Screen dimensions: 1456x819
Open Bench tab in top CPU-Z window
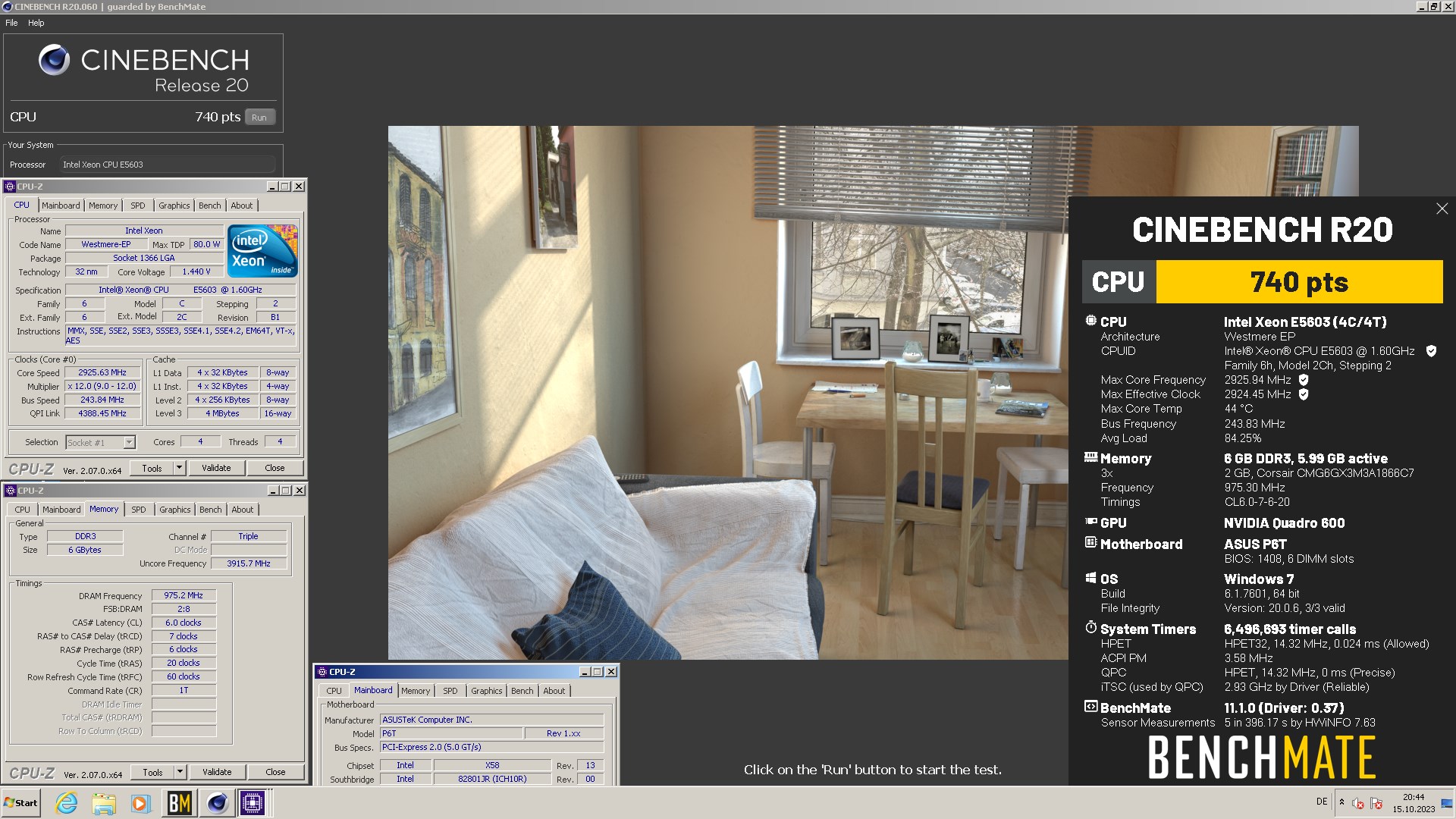click(x=210, y=206)
